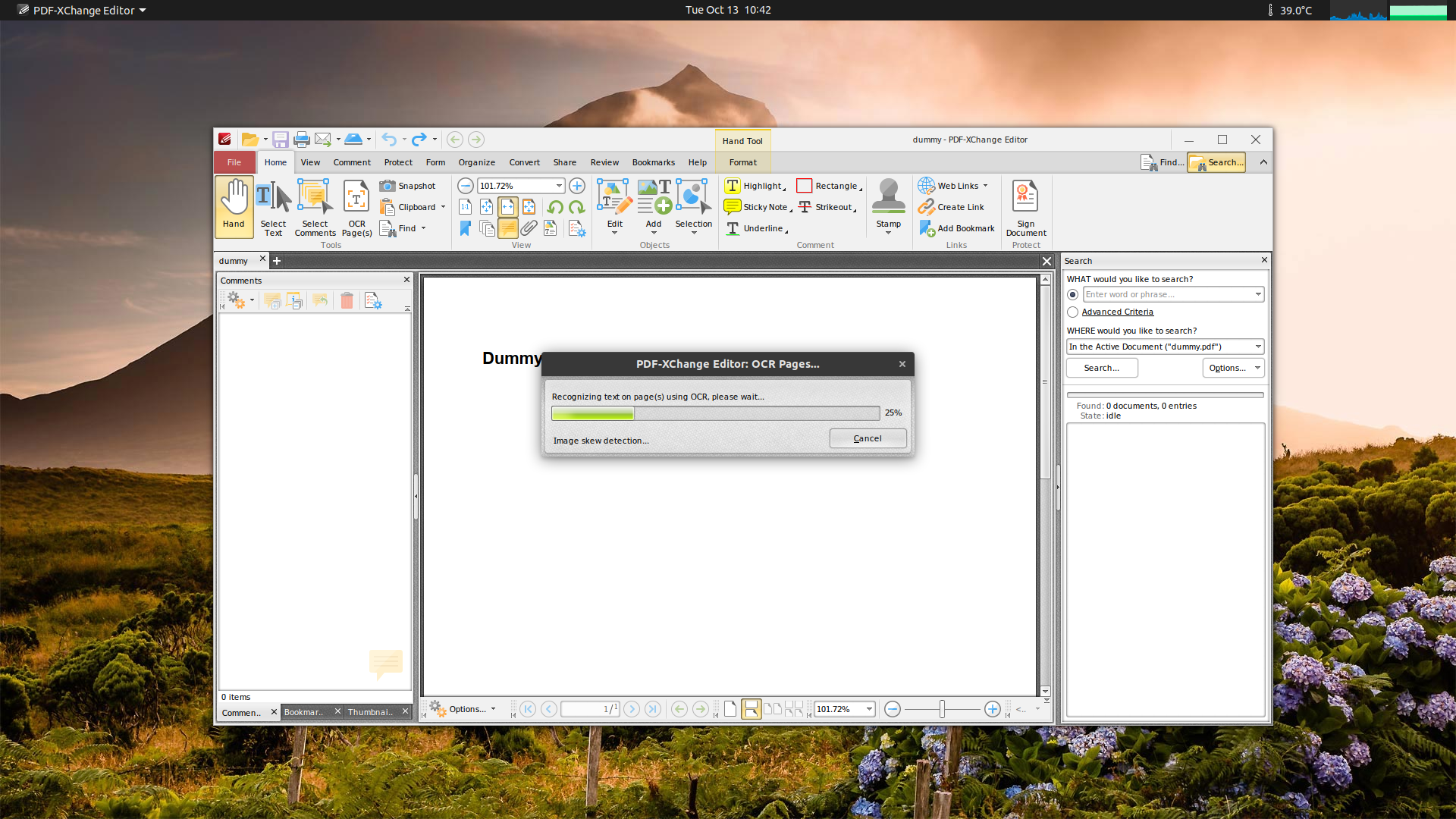This screenshot has width=1456, height=819.
Task: Switch to two pages layout in bottom toolbar
Action: 773,709
